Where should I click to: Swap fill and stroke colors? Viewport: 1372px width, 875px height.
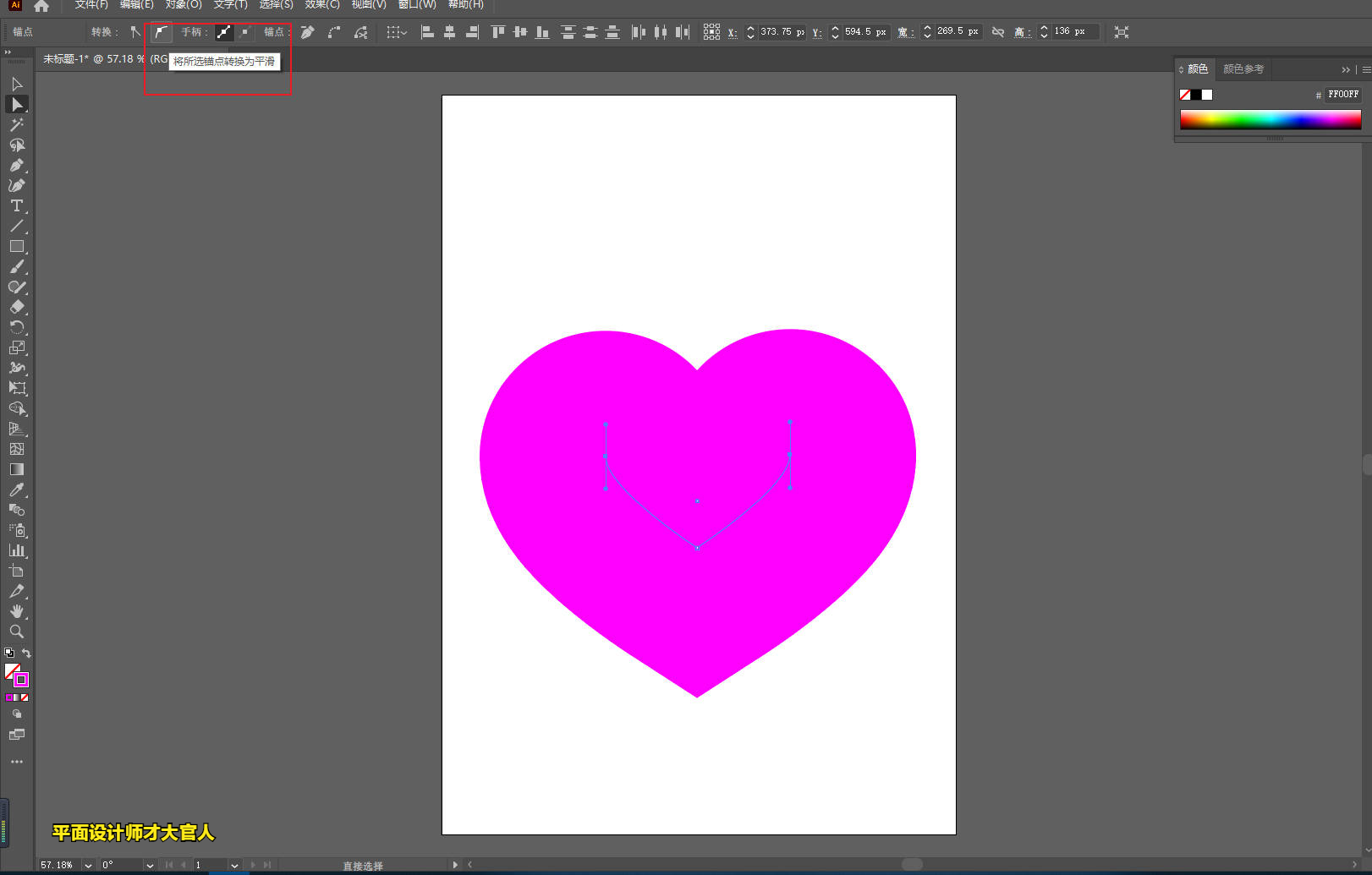point(26,654)
